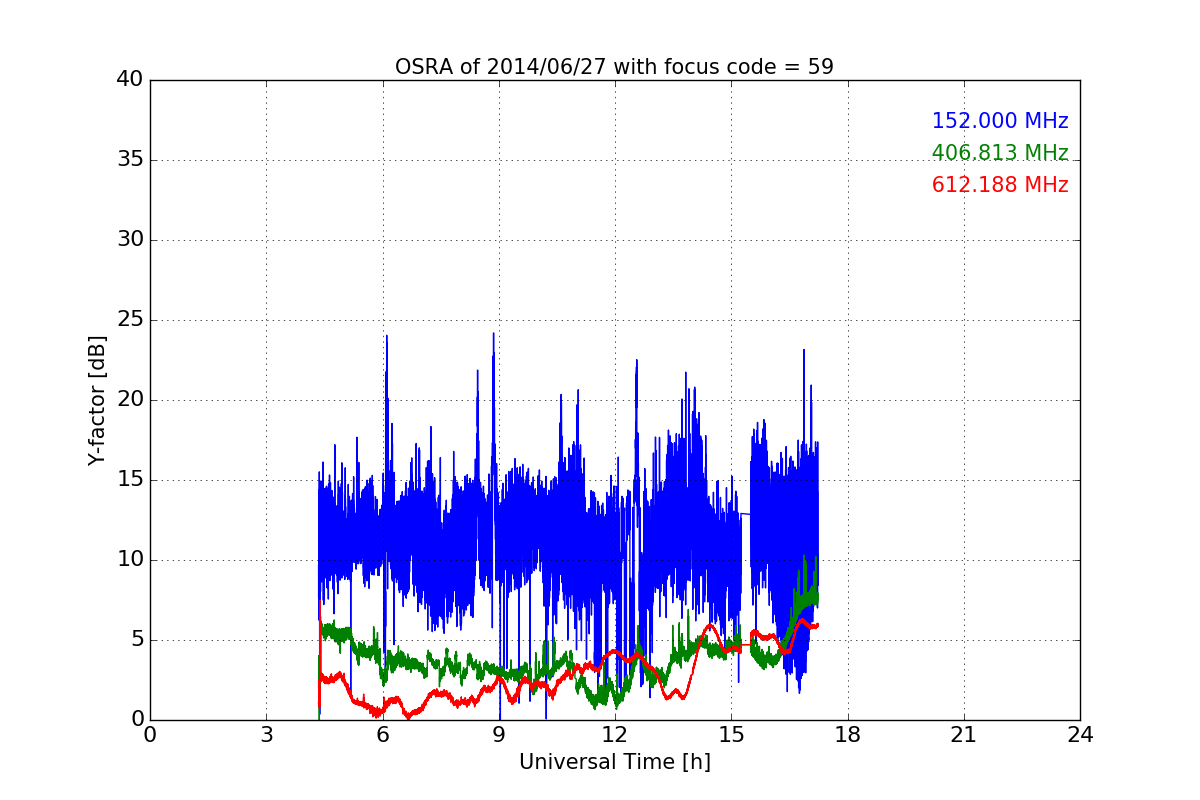This screenshot has height=800, width=1200.
Task: Click x-axis tick label 12
Action: (615, 735)
